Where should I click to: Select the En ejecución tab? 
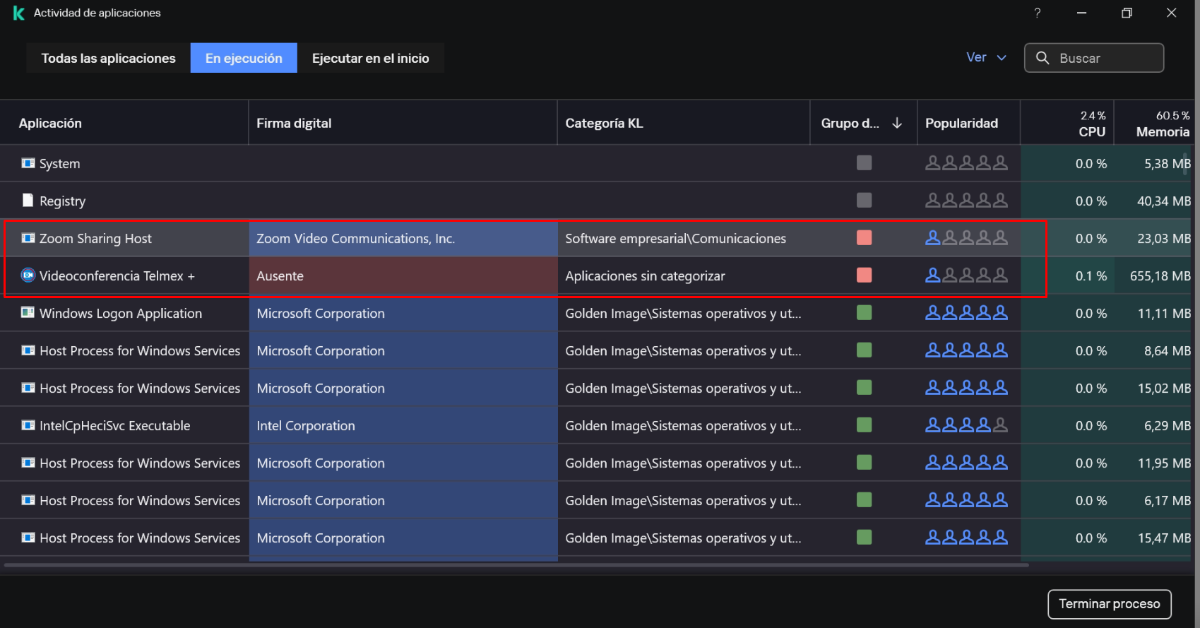pyautogui.click(x=244, y=58)
